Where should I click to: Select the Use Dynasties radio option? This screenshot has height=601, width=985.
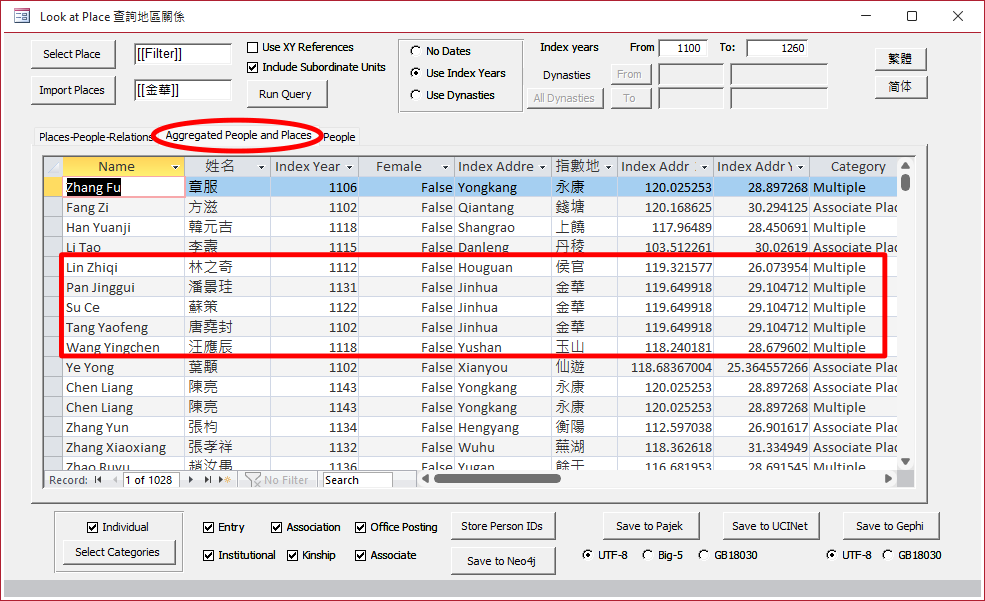(415, 95)
